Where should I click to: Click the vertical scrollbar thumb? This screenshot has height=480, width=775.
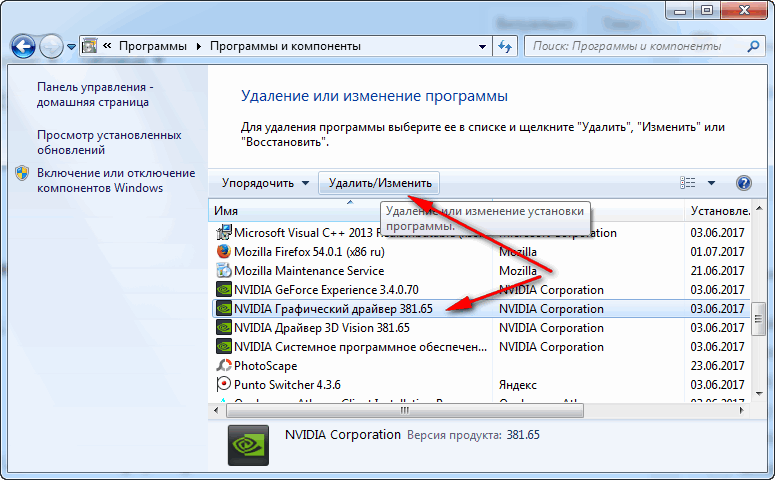tap(759, 318)
